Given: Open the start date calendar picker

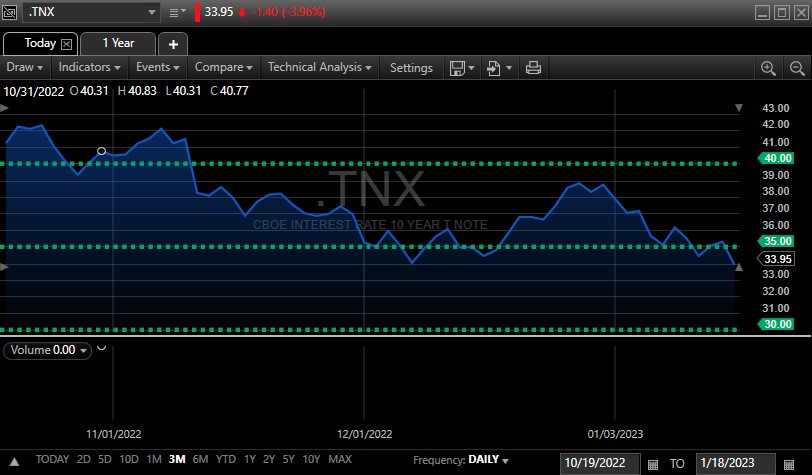Looking at the screenshot, I should (653, 463).
